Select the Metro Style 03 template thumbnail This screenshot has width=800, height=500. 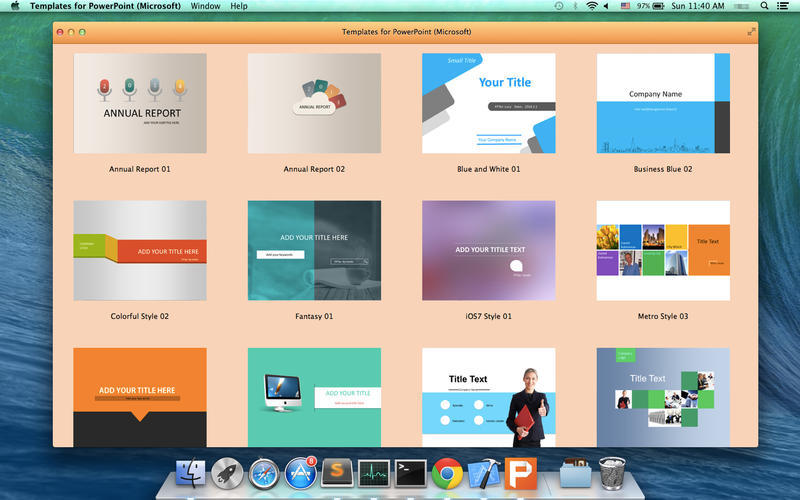pos(663,251)
